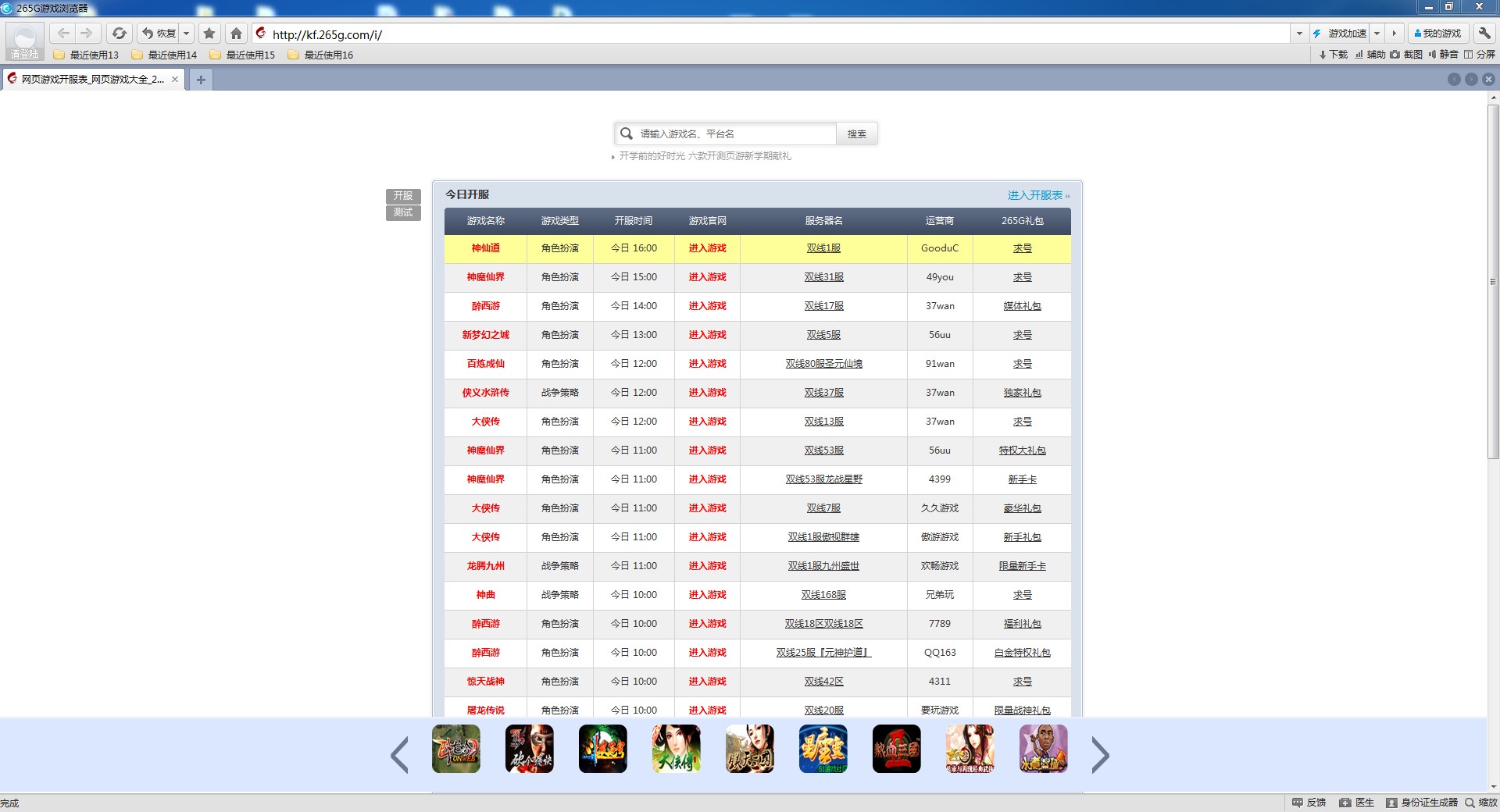Open the 最近使用14 bookmark folder
Screen dimensions: 1500x812
coord(164,55)
